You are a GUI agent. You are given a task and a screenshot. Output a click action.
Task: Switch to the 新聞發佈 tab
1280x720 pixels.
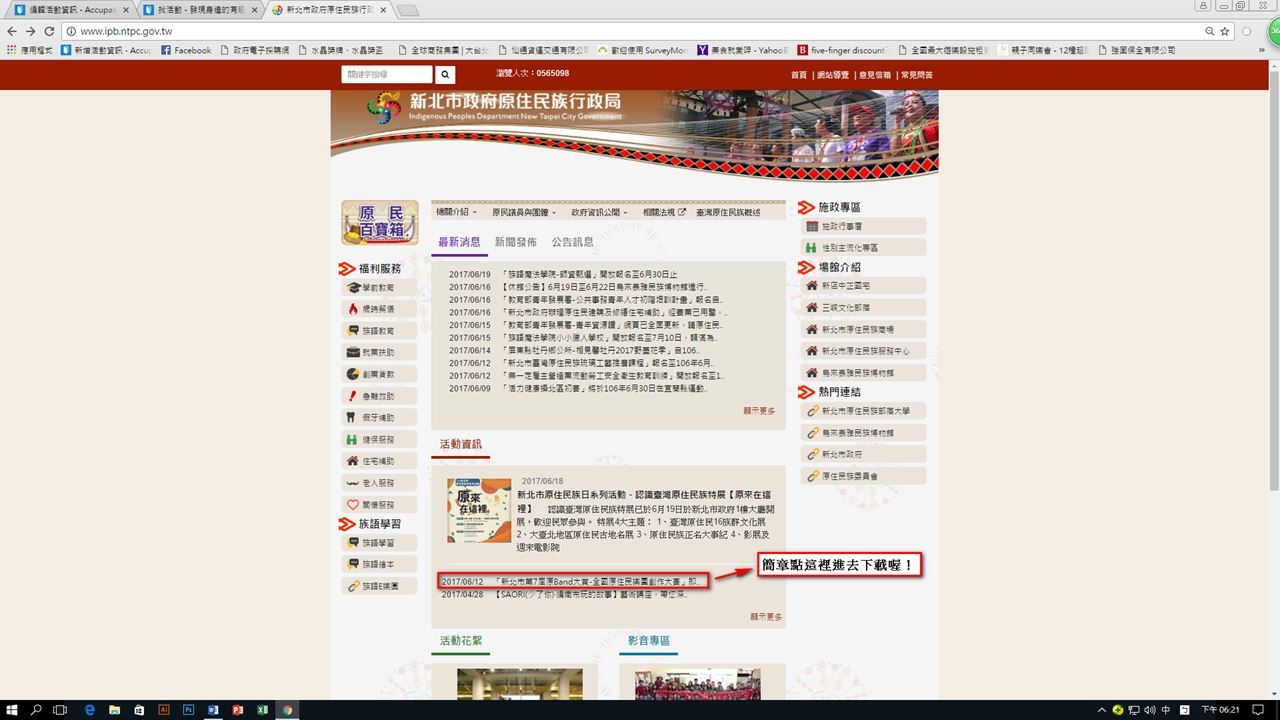pyautogui.click(x=515, y=242)
